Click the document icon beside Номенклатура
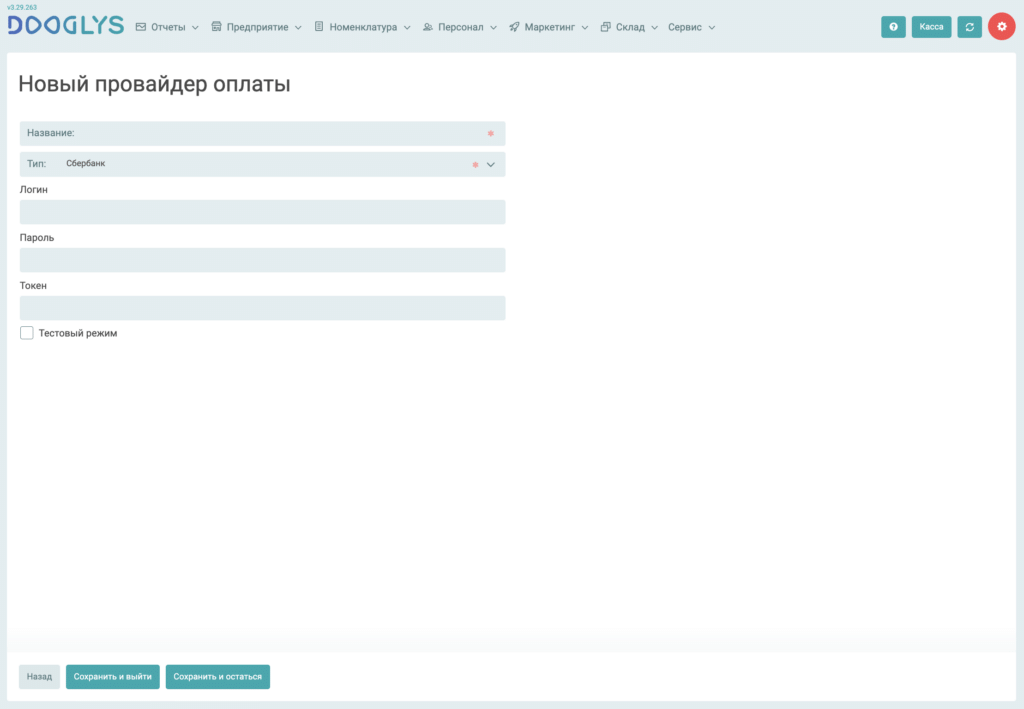 click(319, 27)
